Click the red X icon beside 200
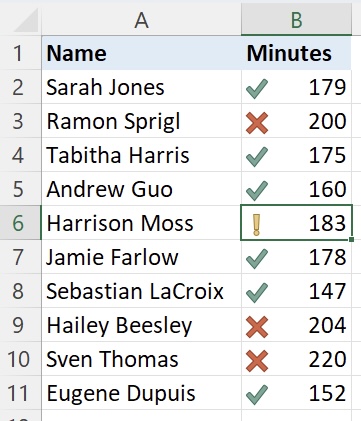Viewport: 361px width, 421px height. [x=257, y=123]
